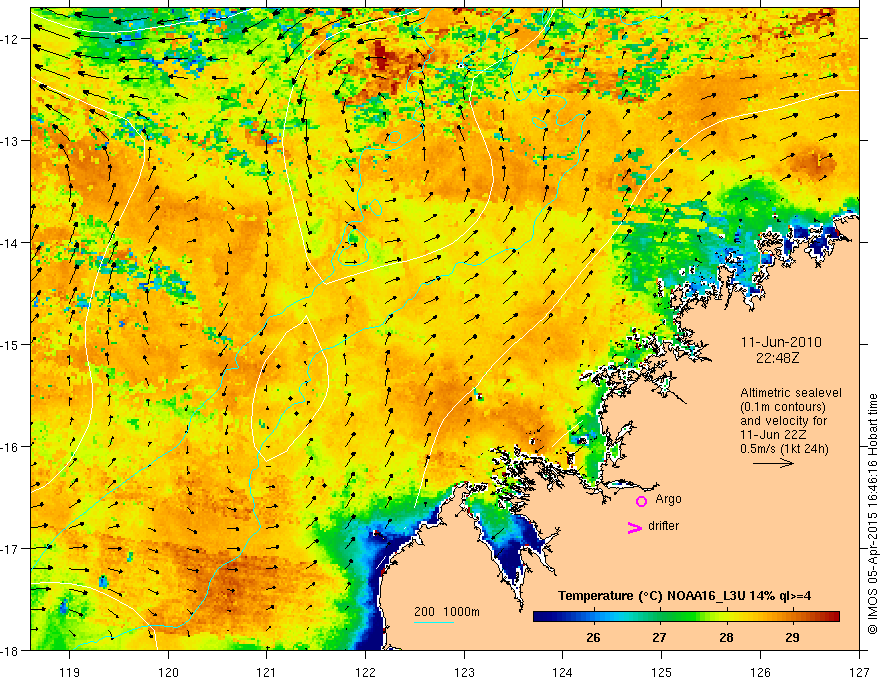Click the '200 1000m' depth label

(447, 612)
